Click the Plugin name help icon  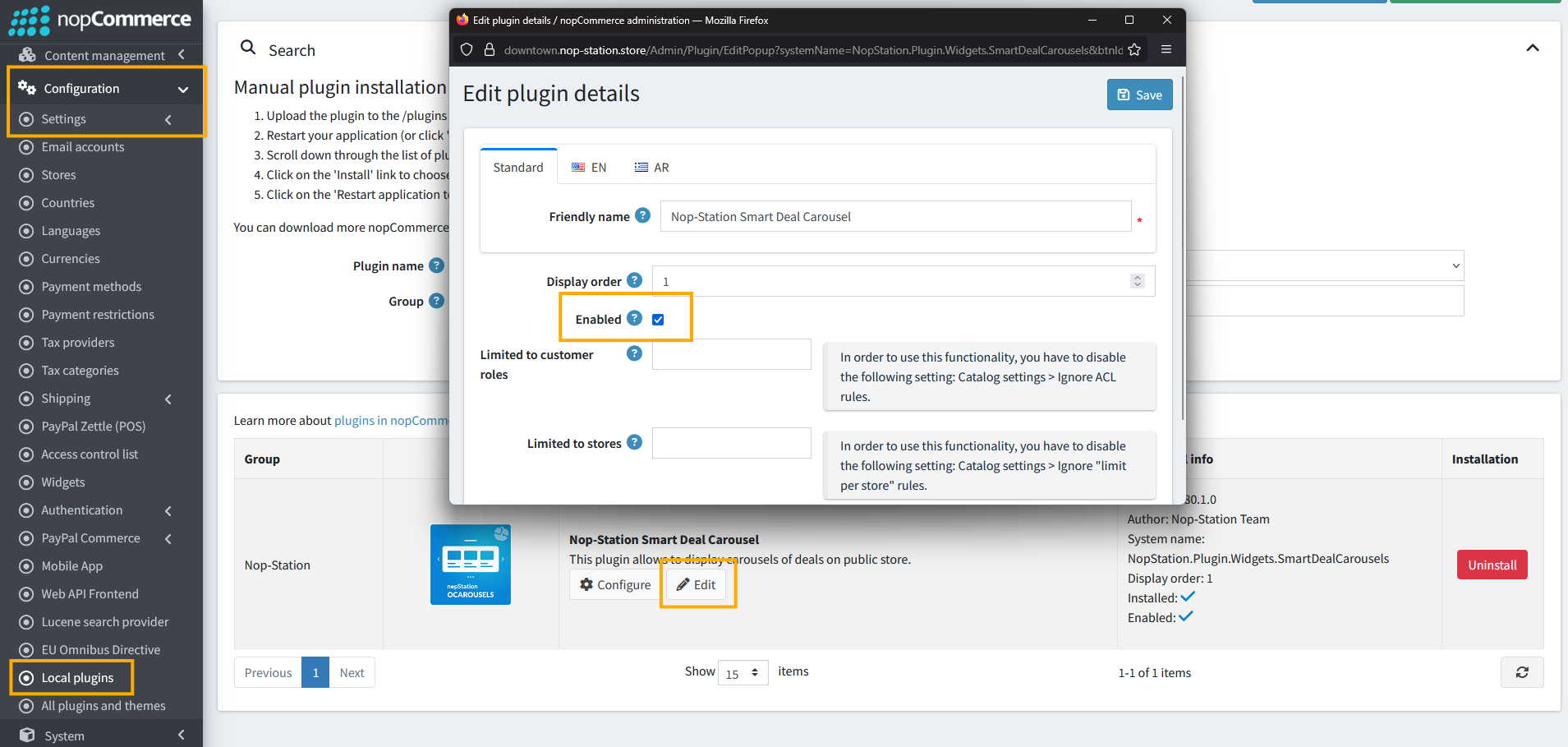tap(437, 265)
